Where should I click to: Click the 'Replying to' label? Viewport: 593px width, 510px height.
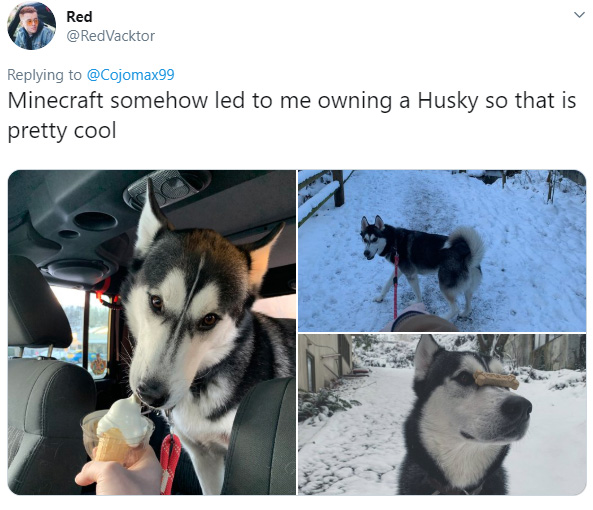coord(44,75)
